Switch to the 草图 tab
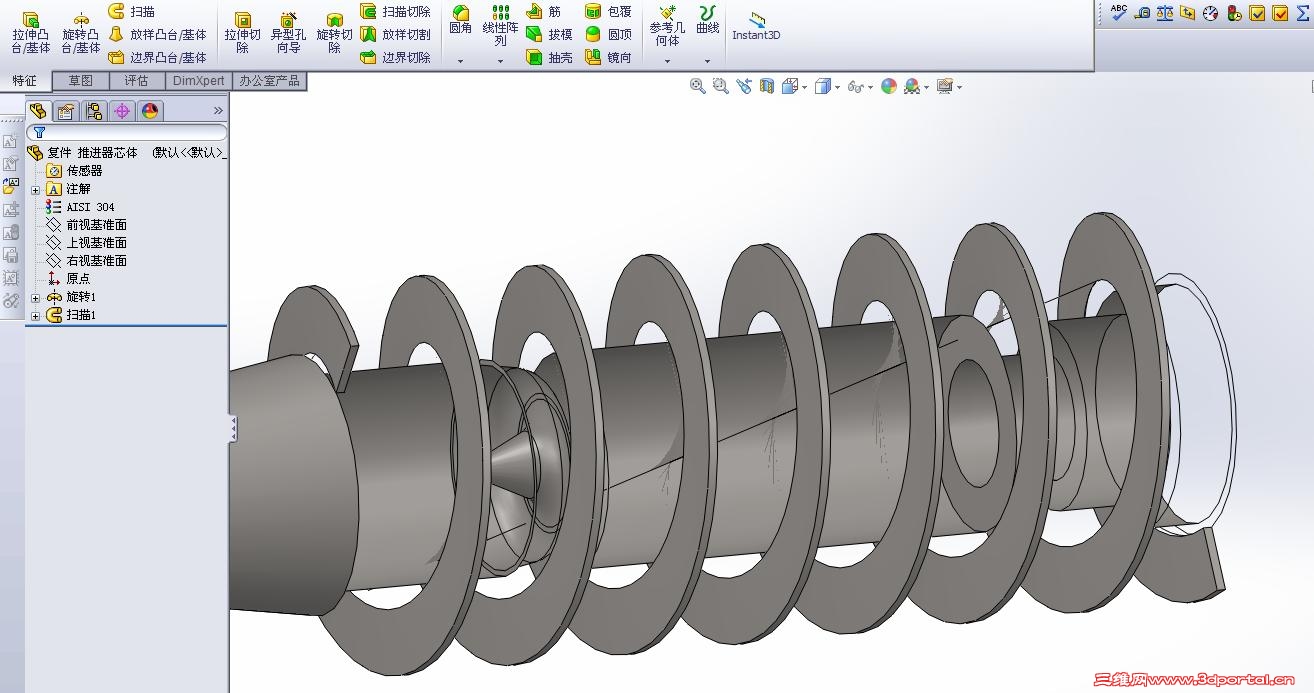Image resolution: width=1314 pixels, height=693 pixels. pyautogui.click(x=81, y=81)
